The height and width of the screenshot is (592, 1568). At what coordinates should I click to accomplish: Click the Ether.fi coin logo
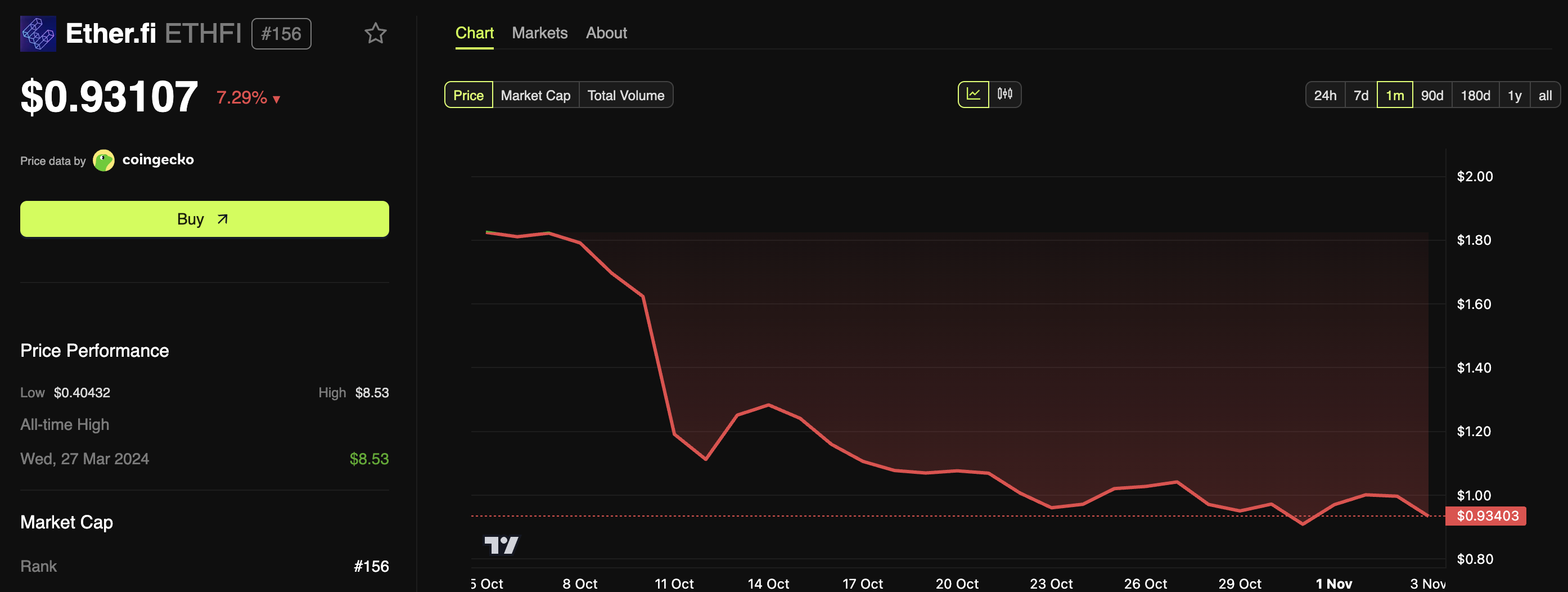38,34
